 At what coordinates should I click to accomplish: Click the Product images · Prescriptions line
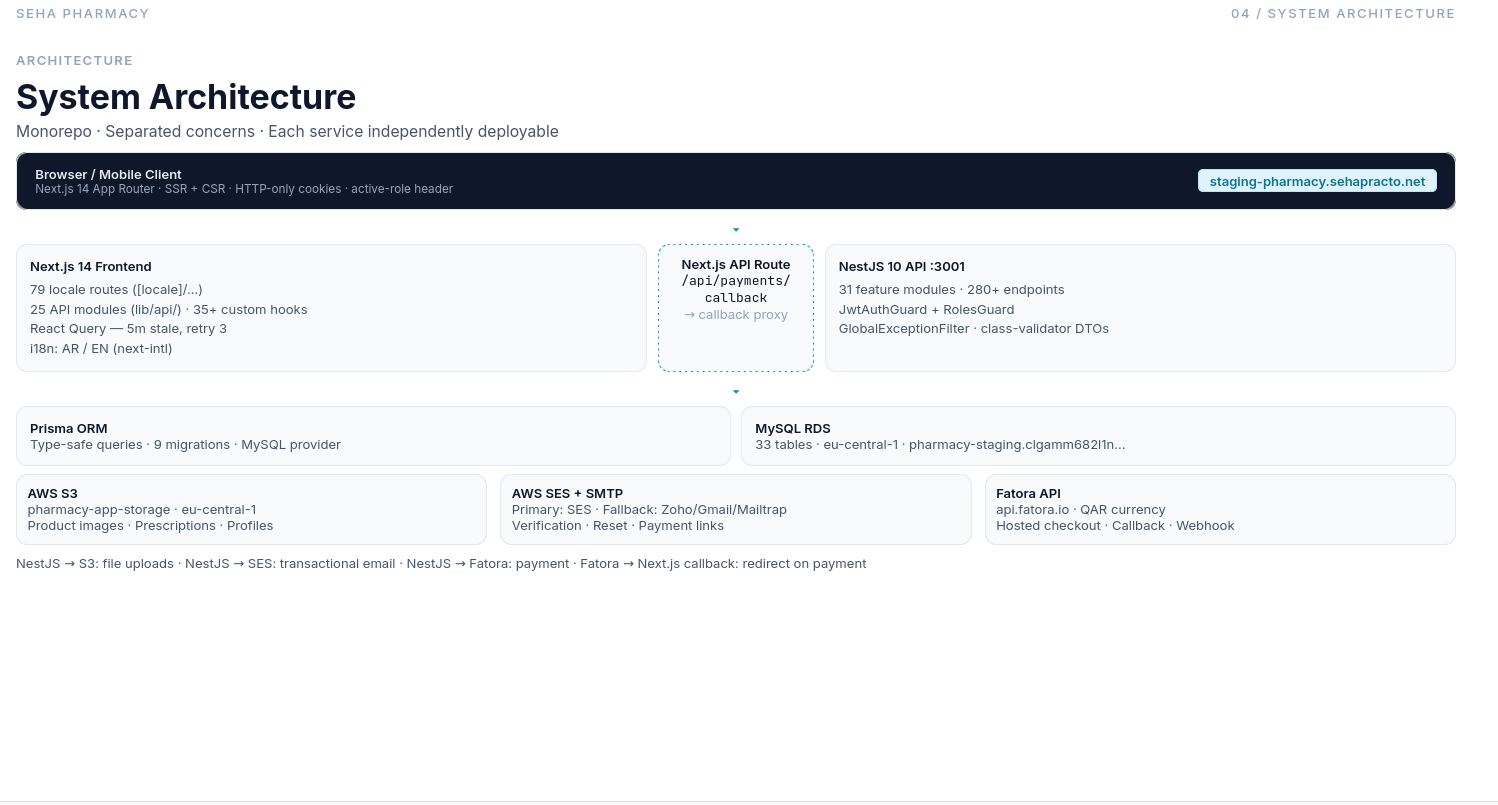[x=150, y=526]
